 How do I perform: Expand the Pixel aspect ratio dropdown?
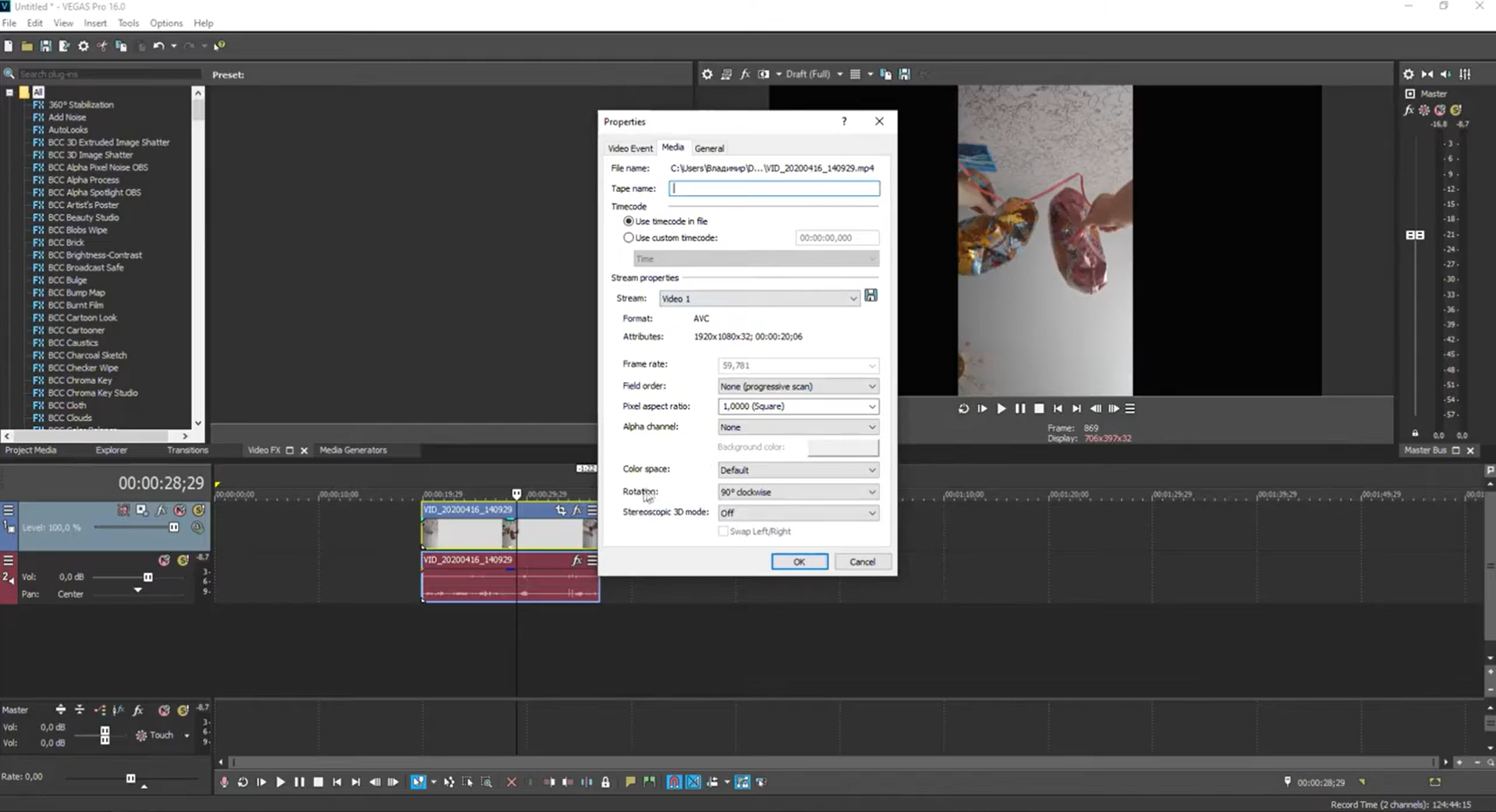tap(797, 406)
